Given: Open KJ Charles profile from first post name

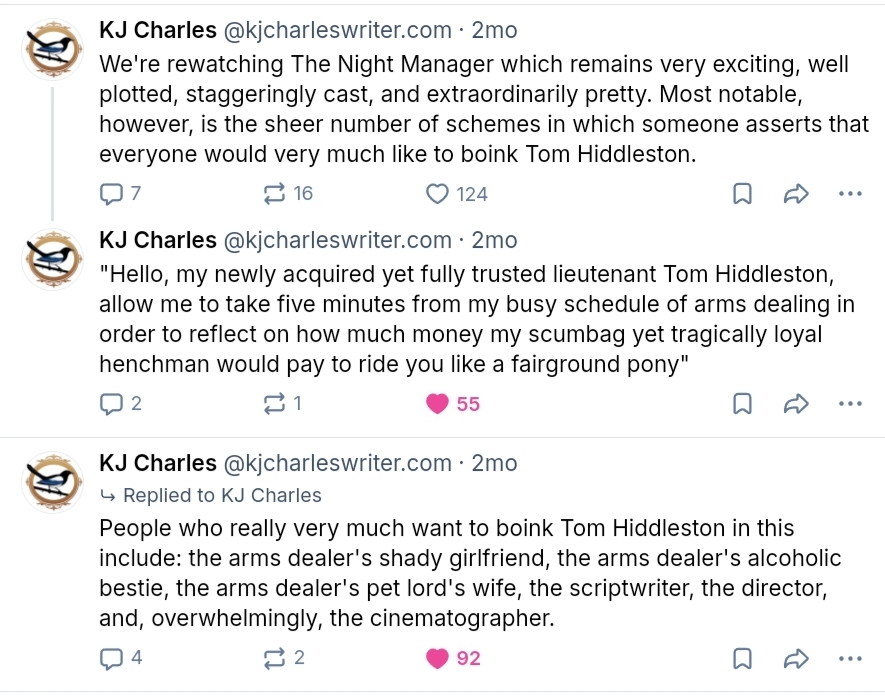Looking at the screenshot, I should (158, 31).
